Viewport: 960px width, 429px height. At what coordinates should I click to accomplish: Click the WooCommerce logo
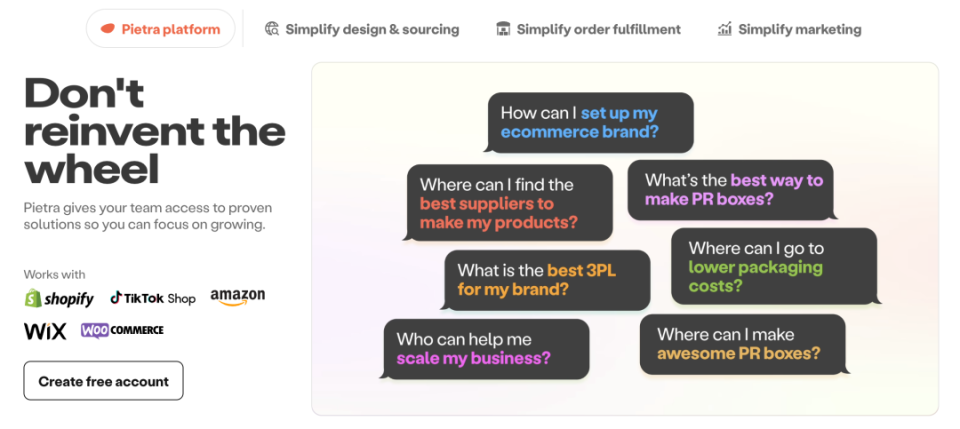[122, 330]
